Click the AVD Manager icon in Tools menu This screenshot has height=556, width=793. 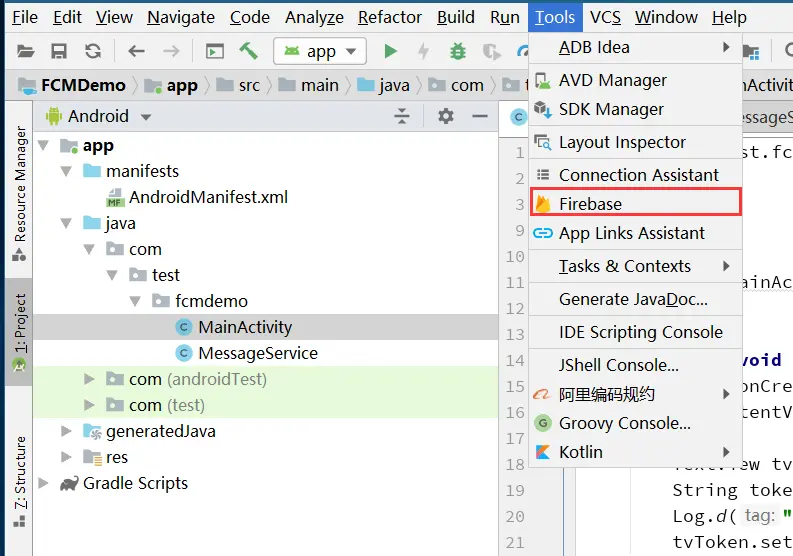(543, 80)
